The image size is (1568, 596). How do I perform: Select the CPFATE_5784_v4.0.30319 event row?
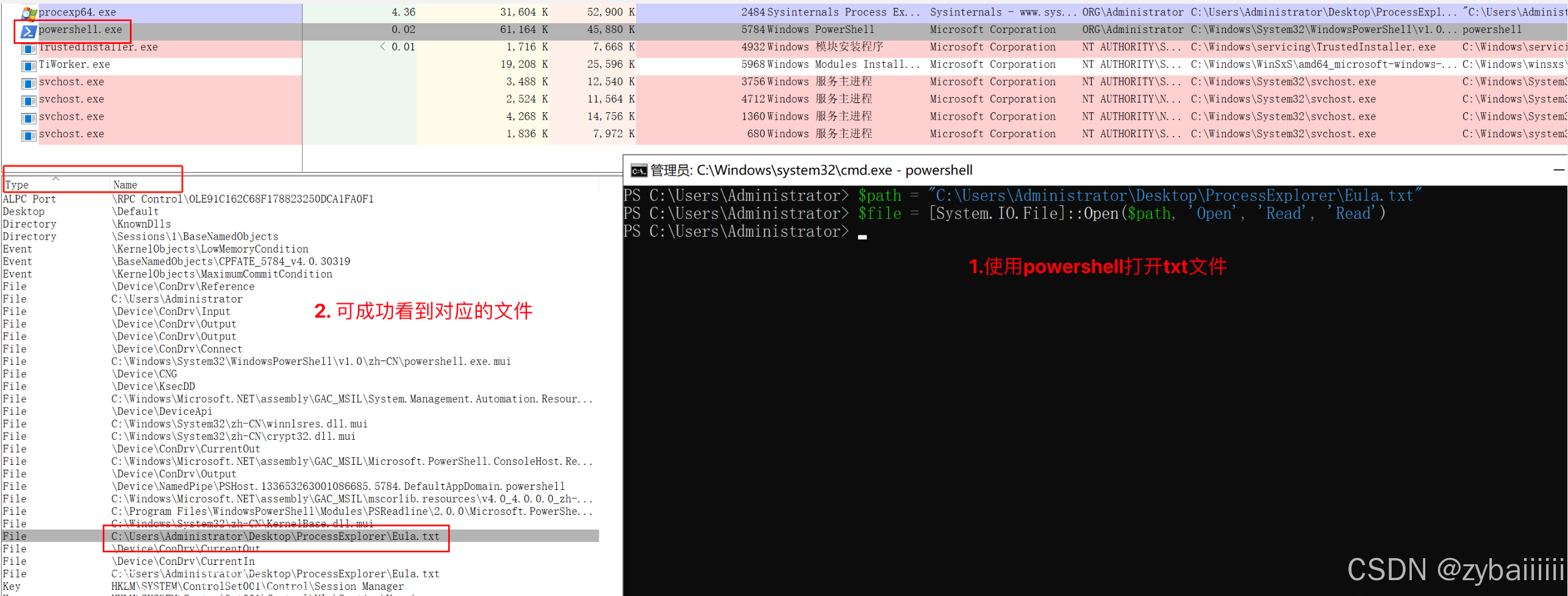(x=301, y=262)
